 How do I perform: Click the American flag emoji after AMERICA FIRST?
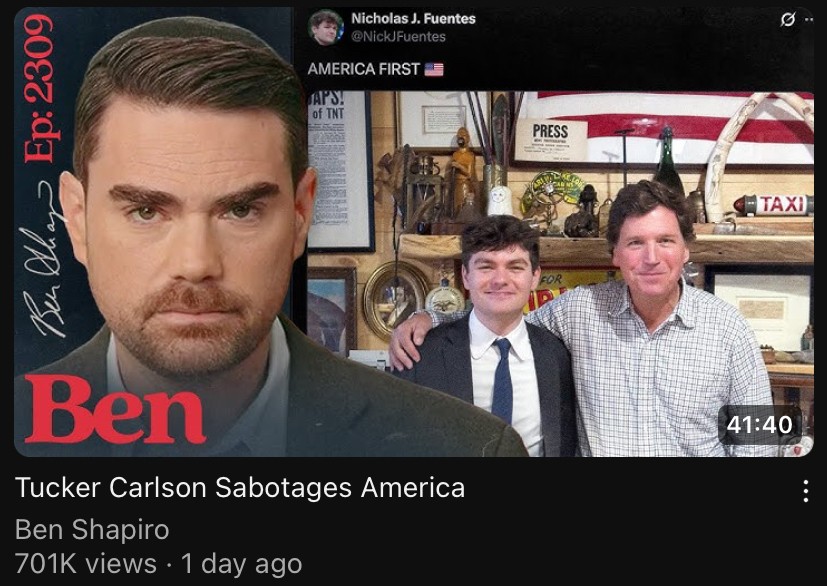[434, 69]
